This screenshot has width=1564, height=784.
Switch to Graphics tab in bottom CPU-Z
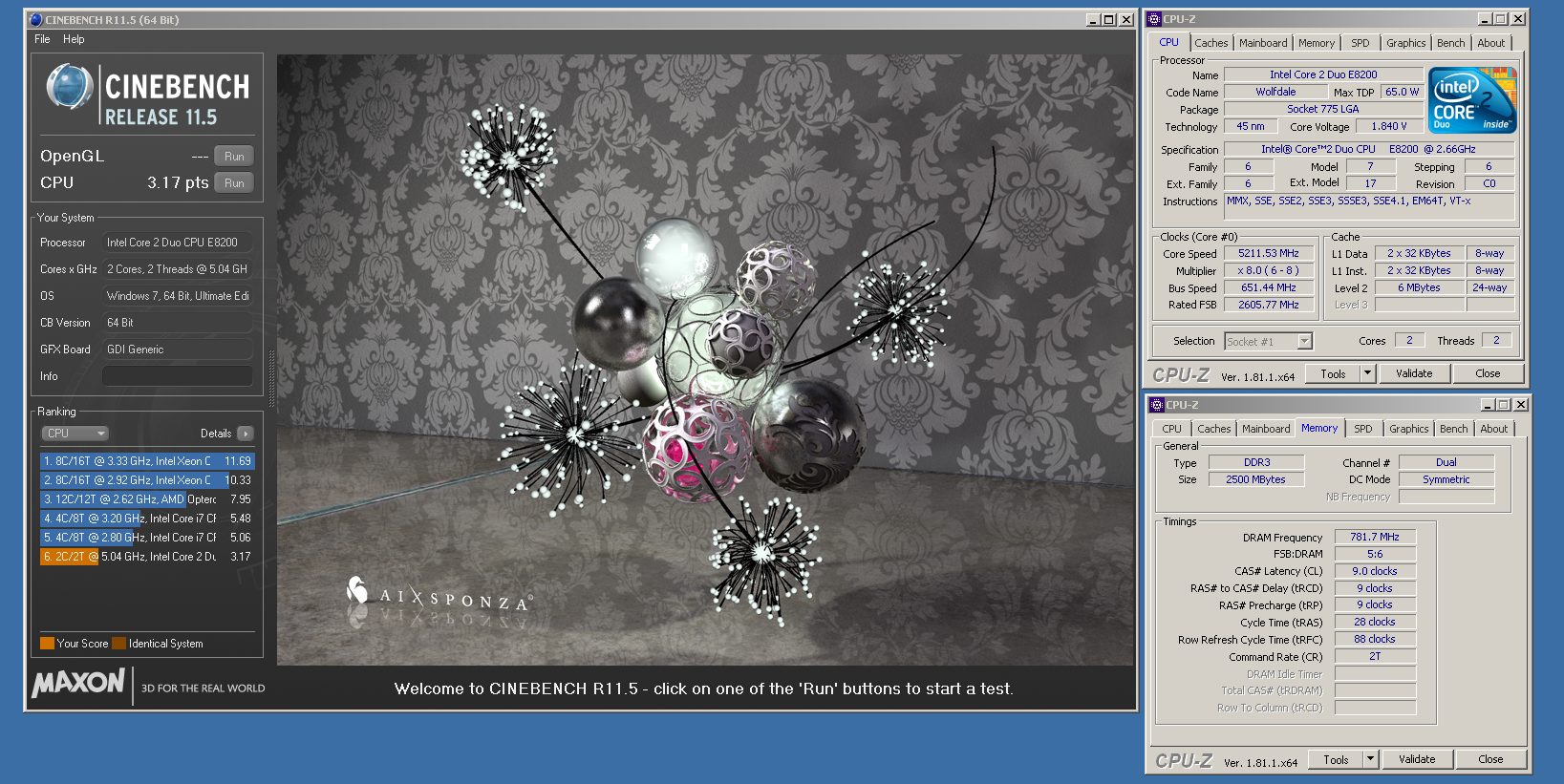(1409, 429)
